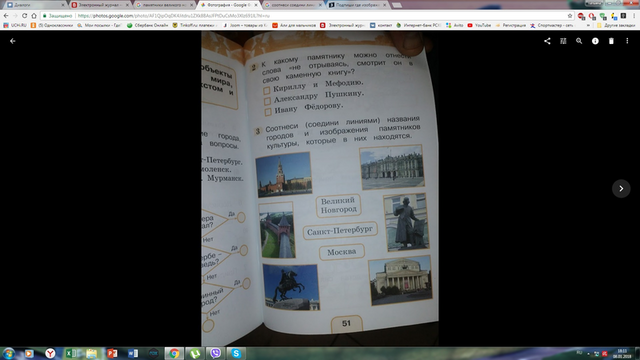
Task: Switch to the памятники великого Google search tab
Action: 164,5
